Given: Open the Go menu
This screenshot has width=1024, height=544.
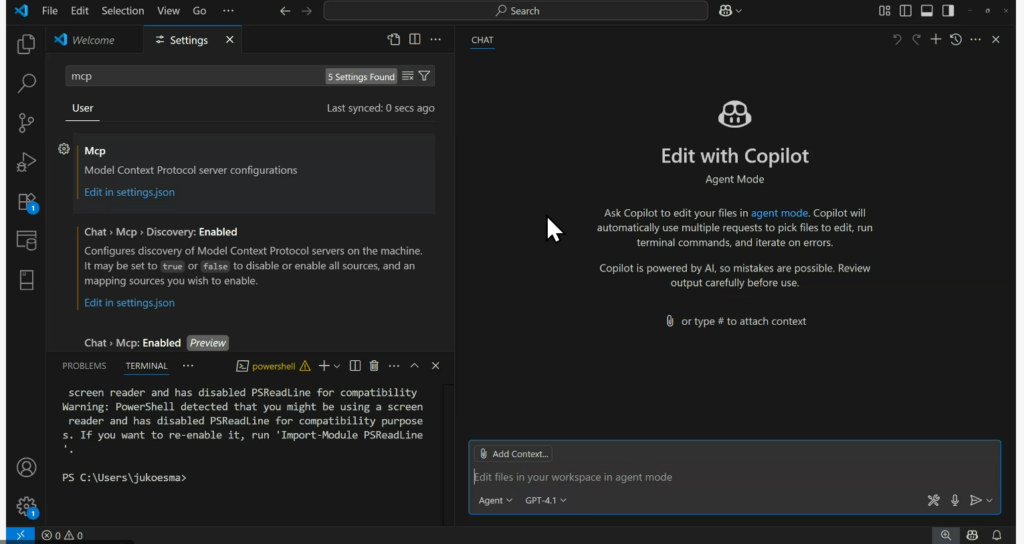Looking at the screenshot, I should [199, 10].
